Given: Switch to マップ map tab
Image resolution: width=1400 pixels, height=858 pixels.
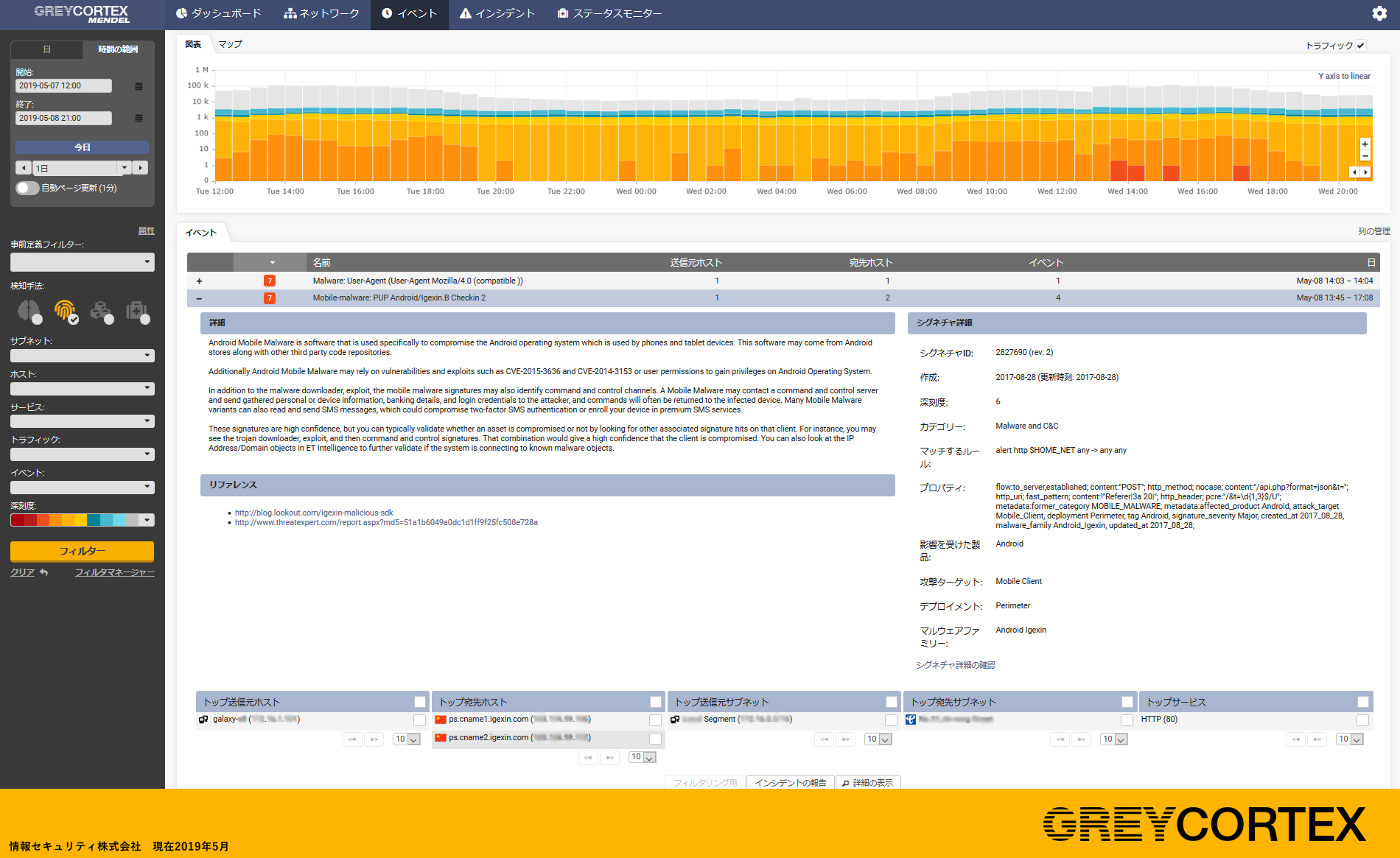Looking at the screenshot, I should coord(230,44).
